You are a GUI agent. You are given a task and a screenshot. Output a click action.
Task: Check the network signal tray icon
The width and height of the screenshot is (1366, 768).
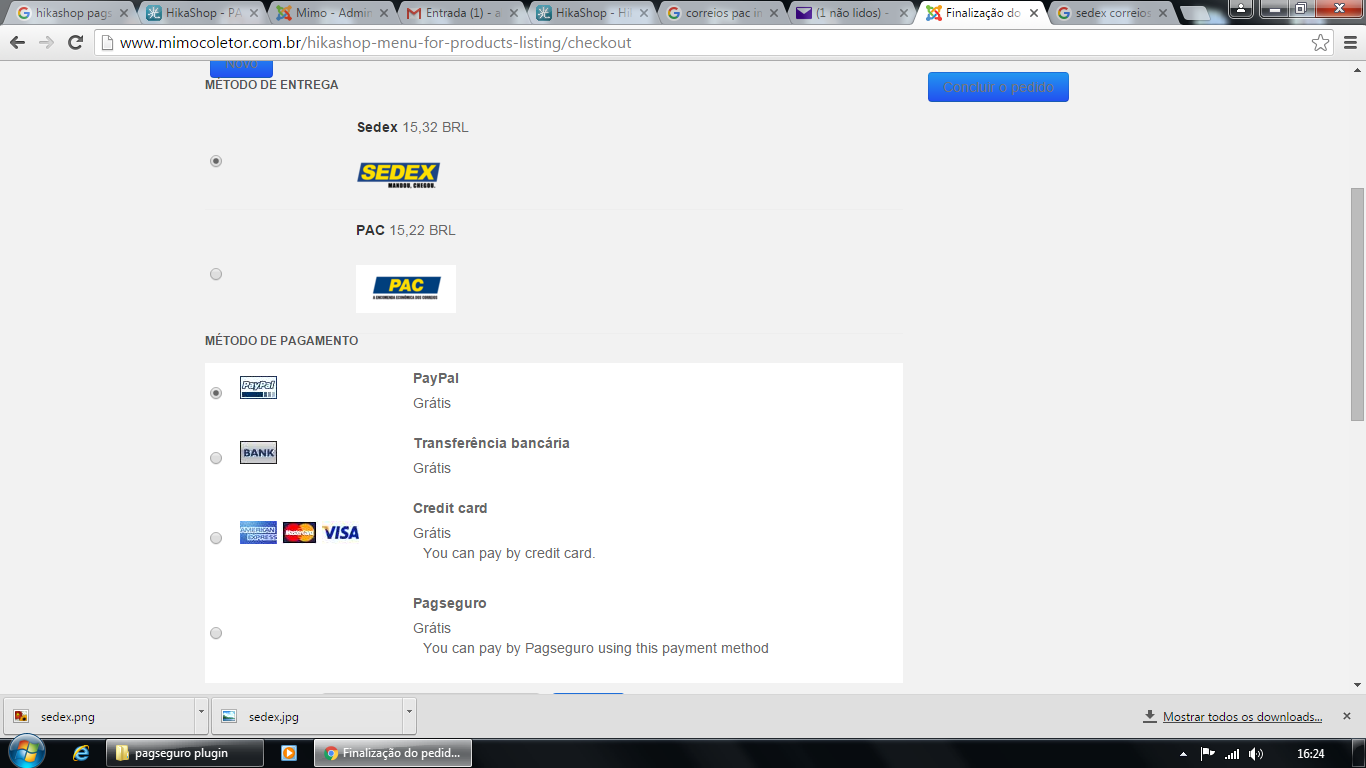(1232, 754)
